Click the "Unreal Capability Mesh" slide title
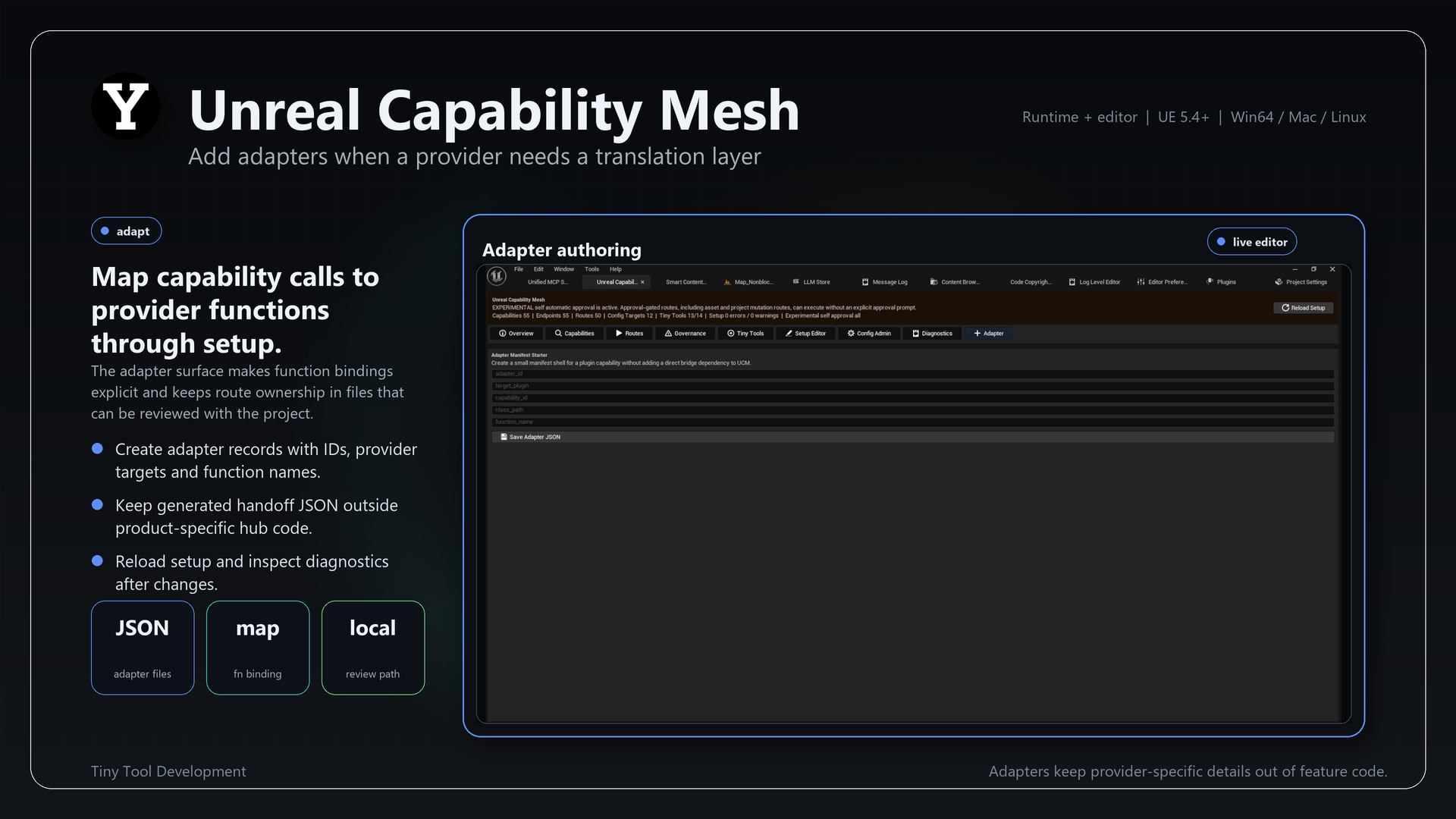This screenshot has height=819, width=1456. pos(494,111)
